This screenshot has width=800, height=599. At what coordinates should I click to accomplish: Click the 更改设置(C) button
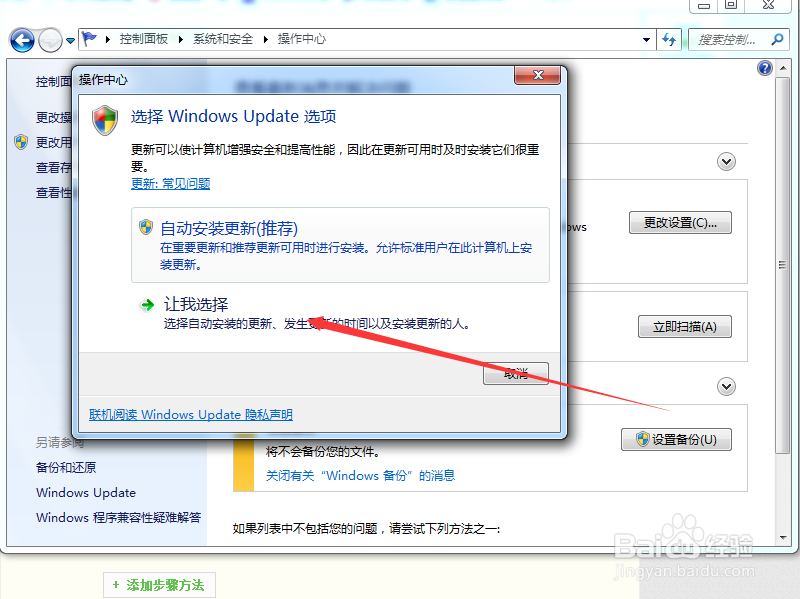(680, 222)
